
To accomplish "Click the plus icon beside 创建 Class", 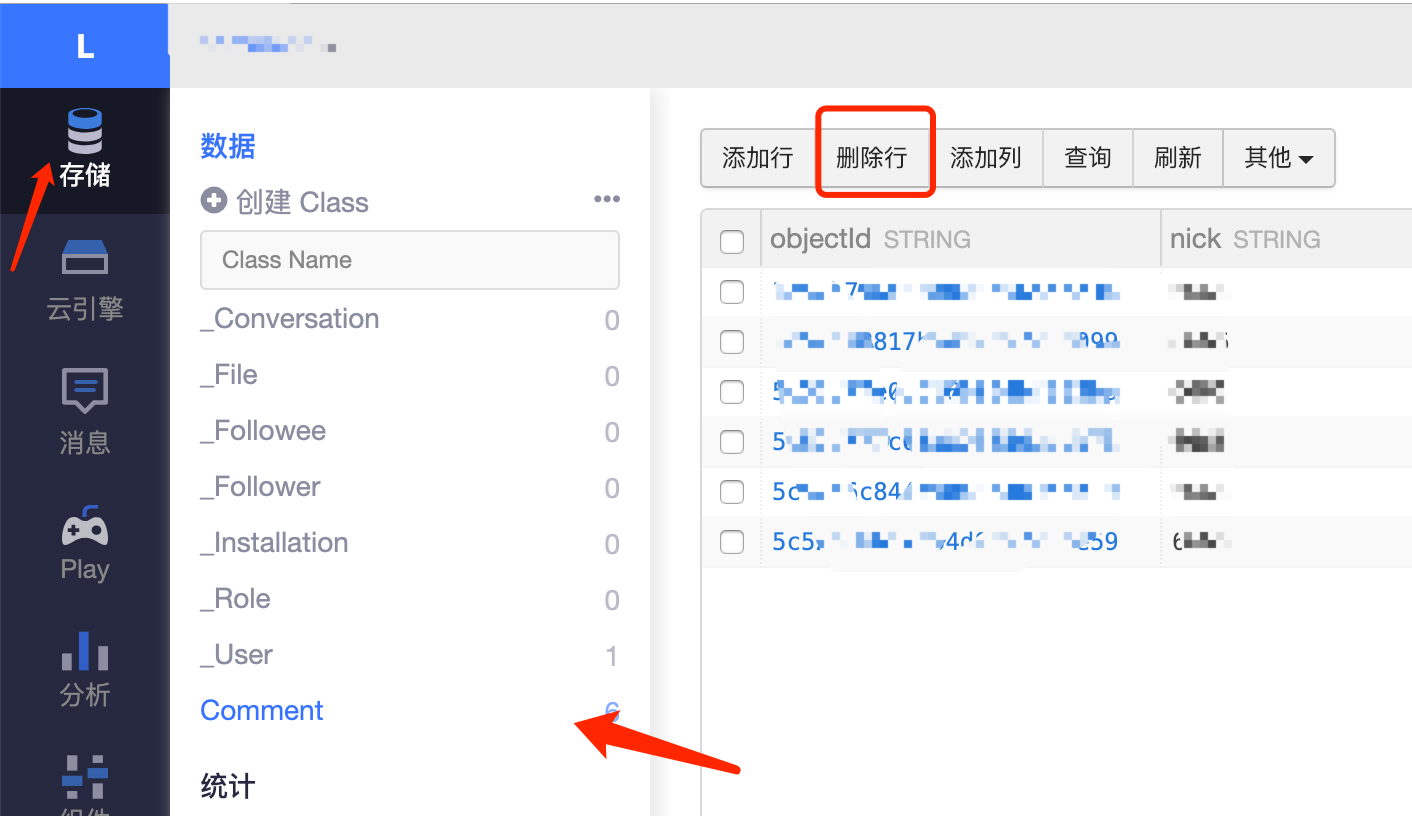I will point(213,201).
